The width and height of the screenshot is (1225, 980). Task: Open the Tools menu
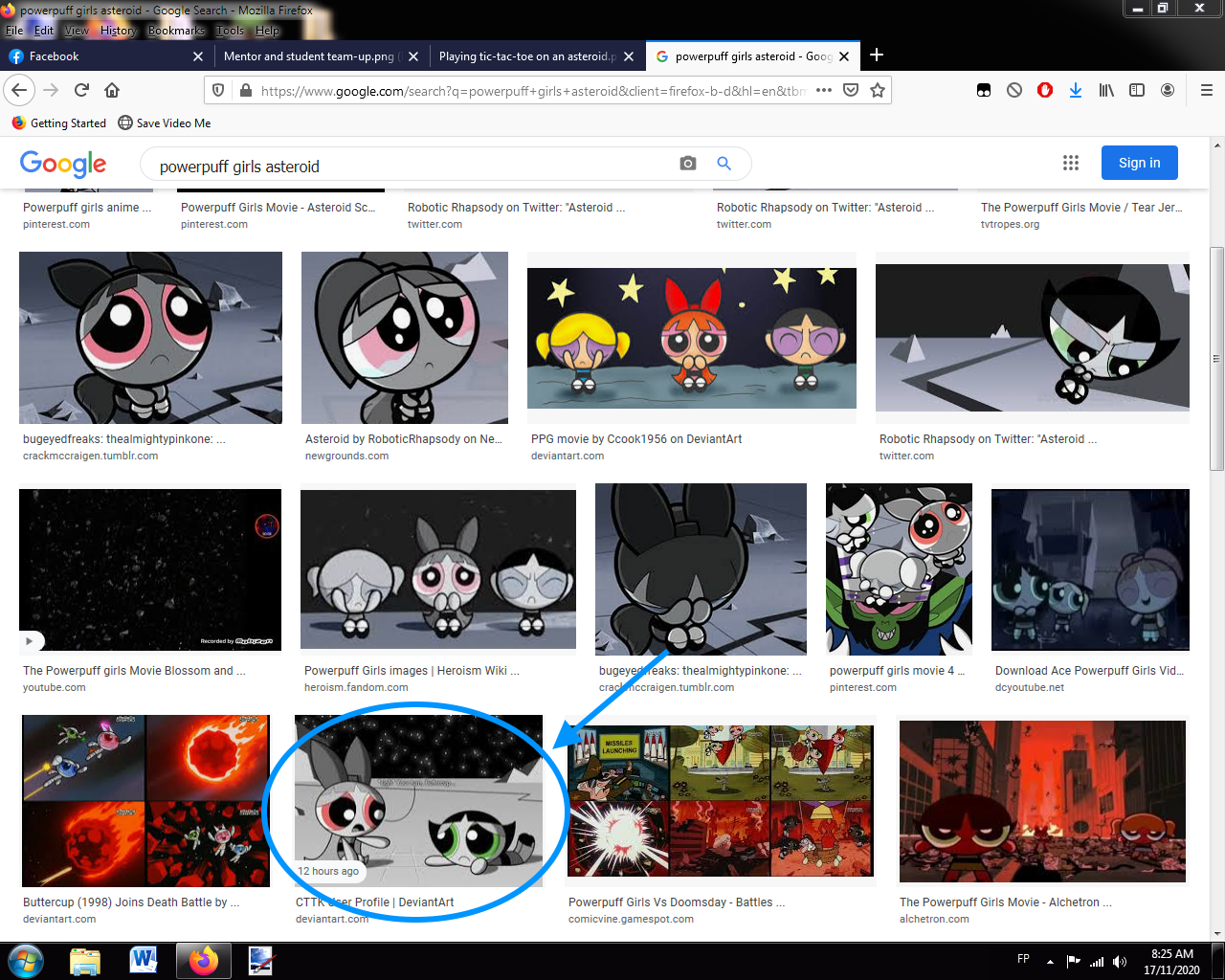(230, 31)
